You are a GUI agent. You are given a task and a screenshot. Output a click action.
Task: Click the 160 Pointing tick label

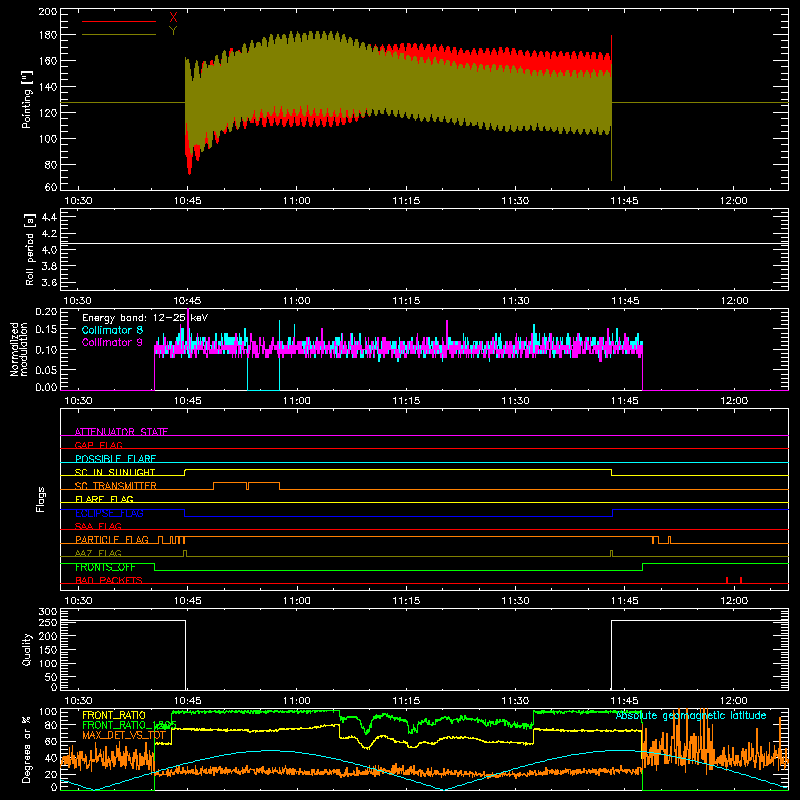(x=48, y=61)
